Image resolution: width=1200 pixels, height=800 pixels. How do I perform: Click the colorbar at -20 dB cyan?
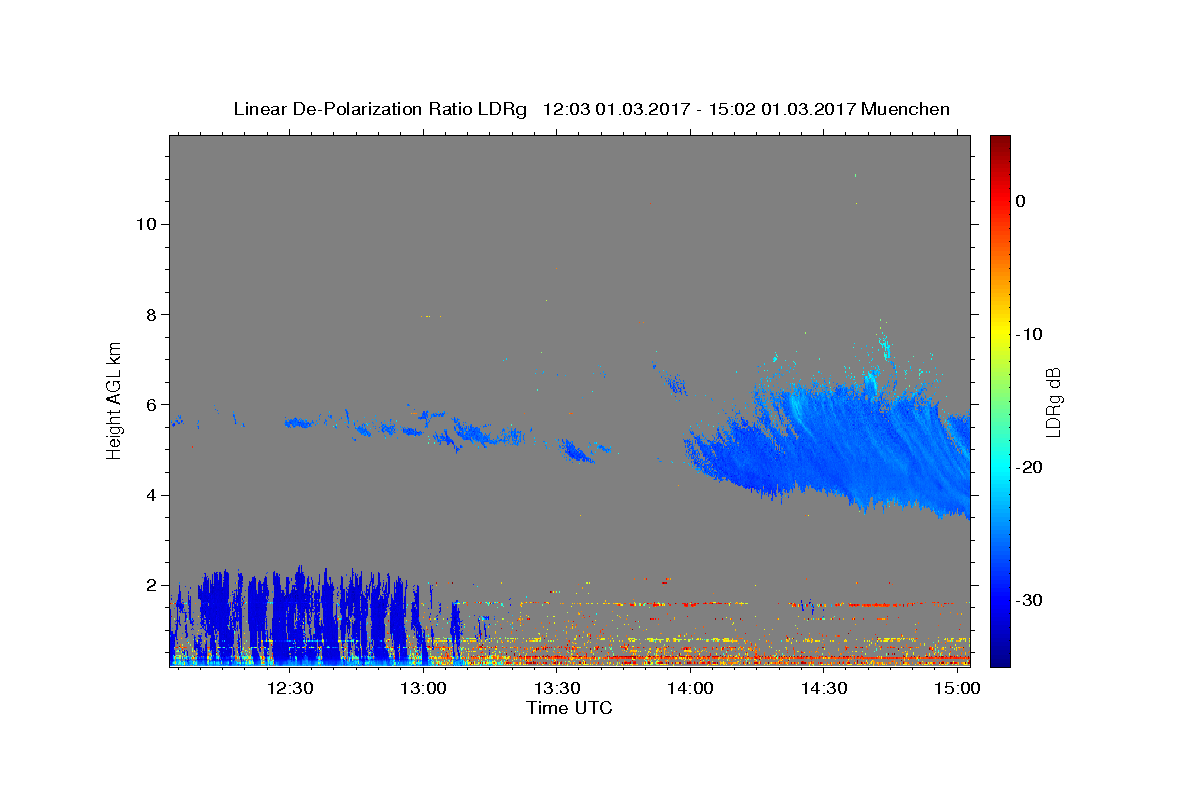[x=1000, y=467]
